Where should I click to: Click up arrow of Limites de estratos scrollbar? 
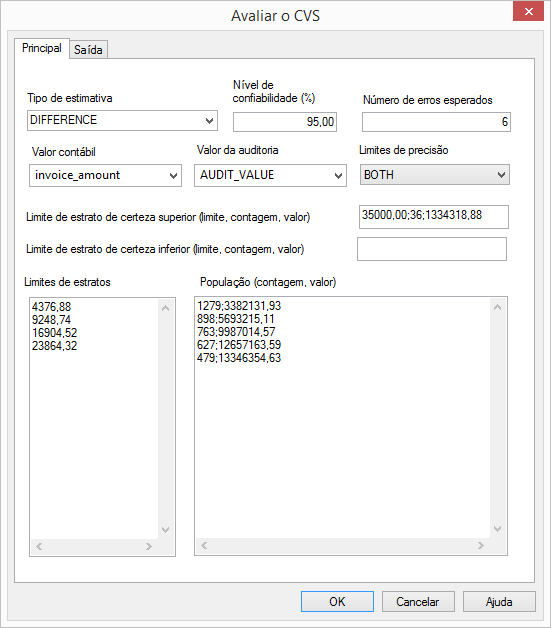[x=165, y=308]
